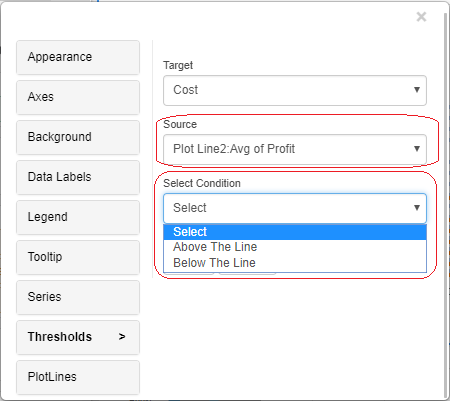The height and width of the screenshot is (401, 450).
Task: Close the chart settings dialog
Action: coord(421,16)
